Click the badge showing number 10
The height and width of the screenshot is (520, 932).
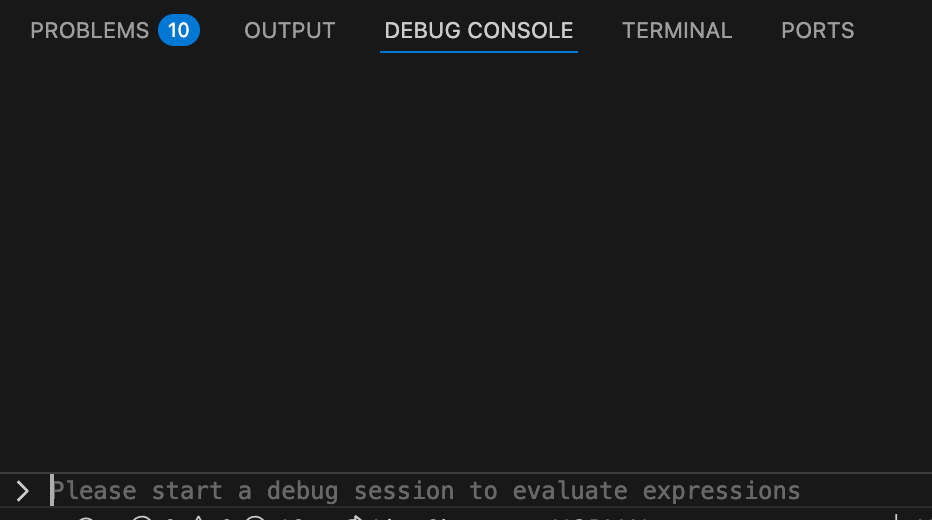click(x=178, y=30)
